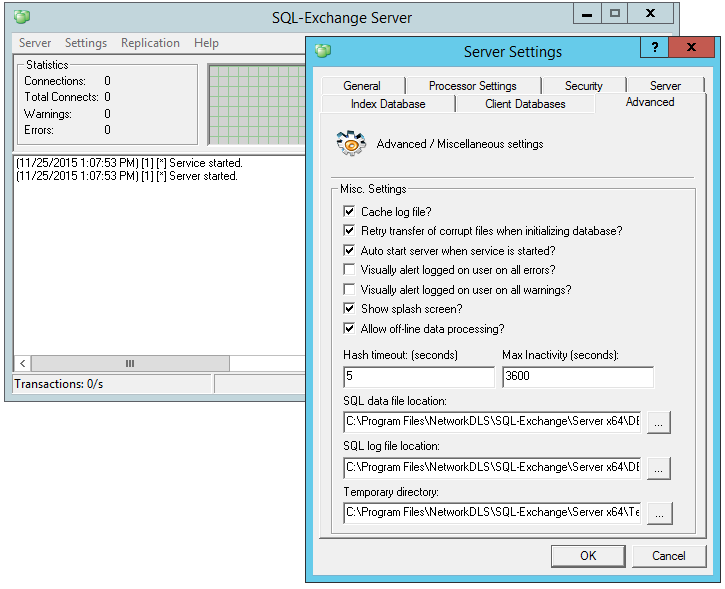The image size is (725, 589).
Task: Click the 'Transactions: 0/s' status bar text
Action: click(59, 384)
